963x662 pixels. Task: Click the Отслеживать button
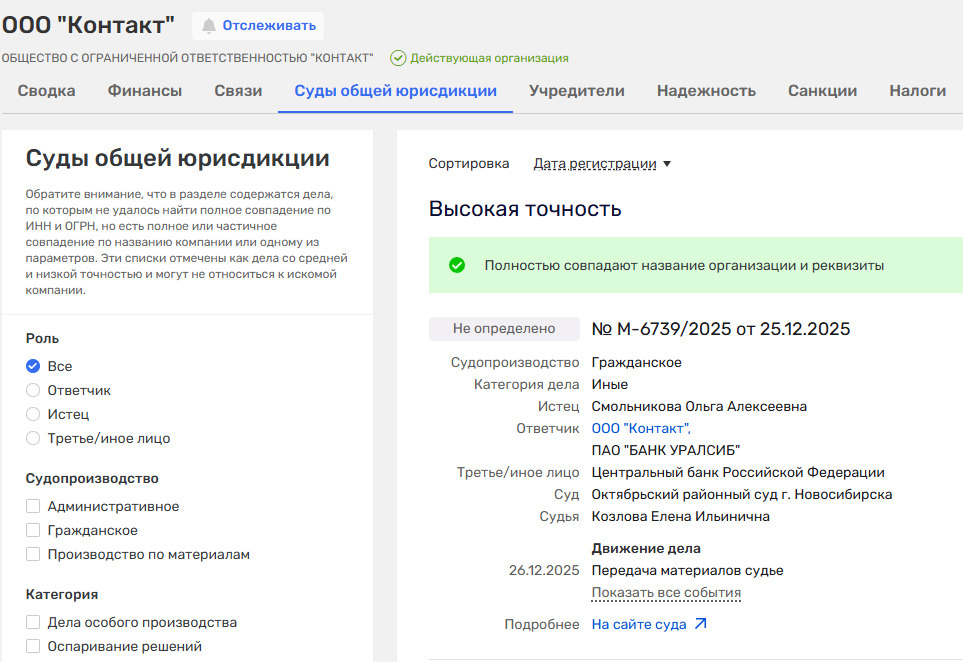258,26
